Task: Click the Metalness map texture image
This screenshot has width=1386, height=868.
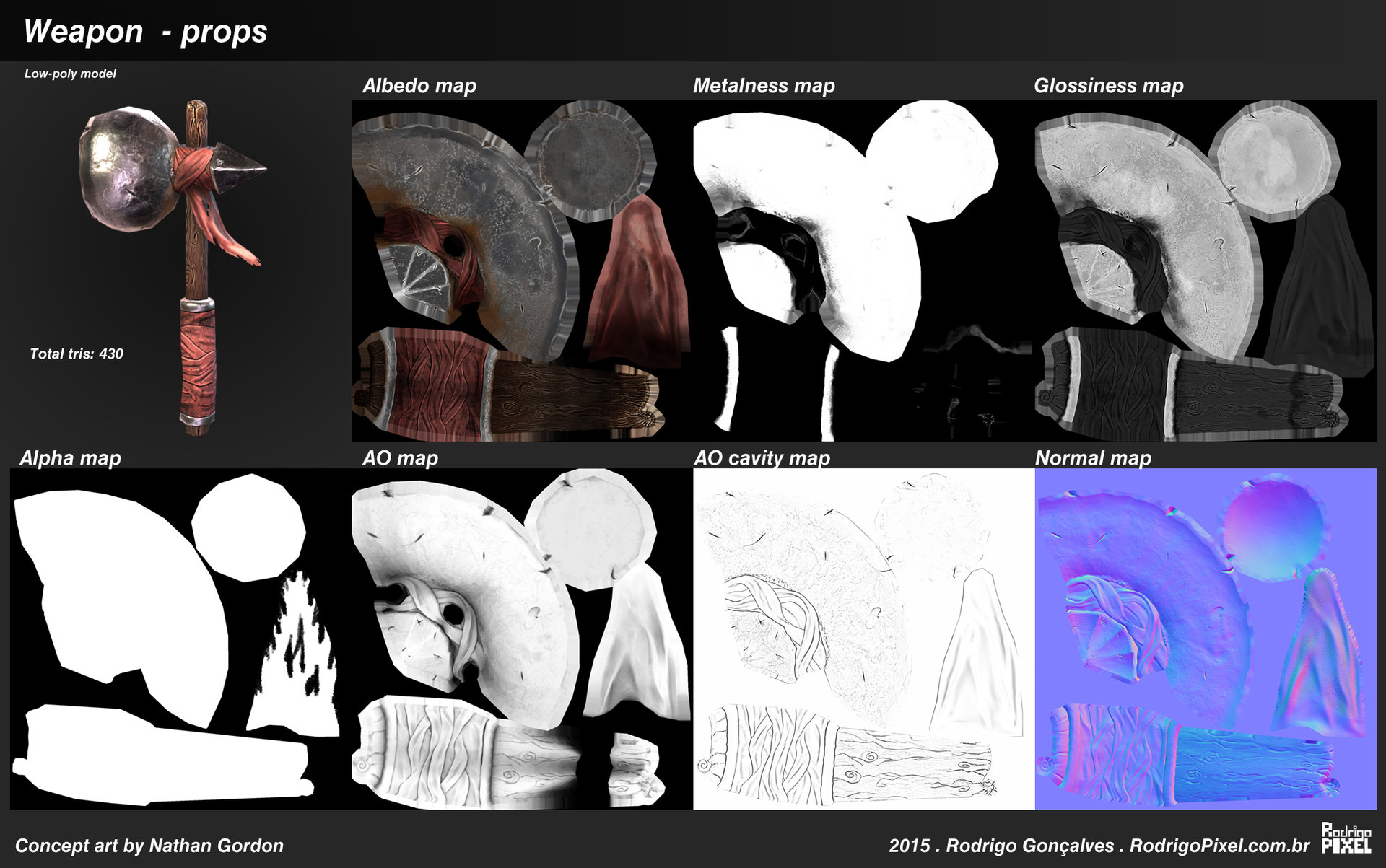Action: point(863,271)
